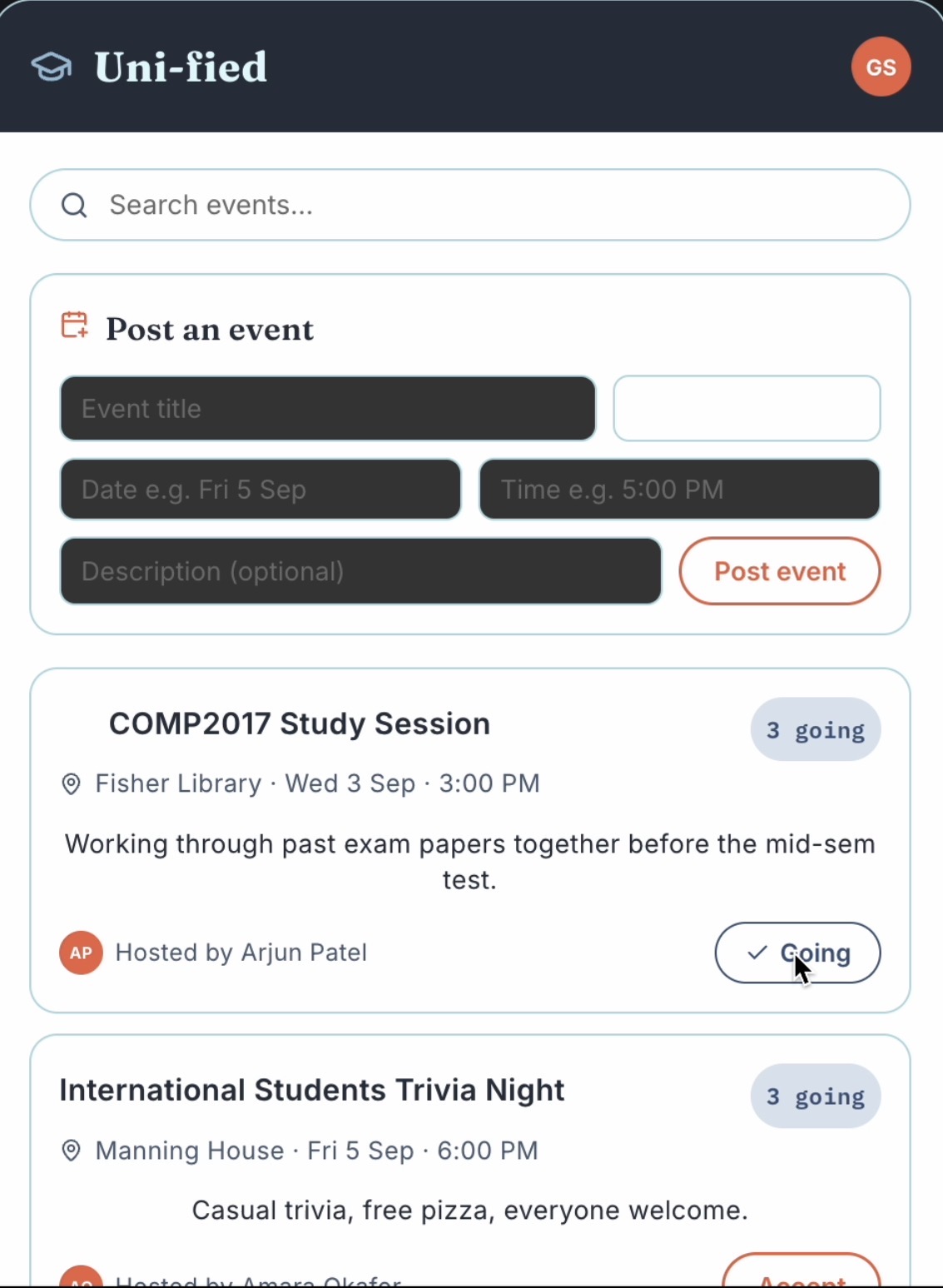Click the location pin icon for Manning House

click(72, 1151)
